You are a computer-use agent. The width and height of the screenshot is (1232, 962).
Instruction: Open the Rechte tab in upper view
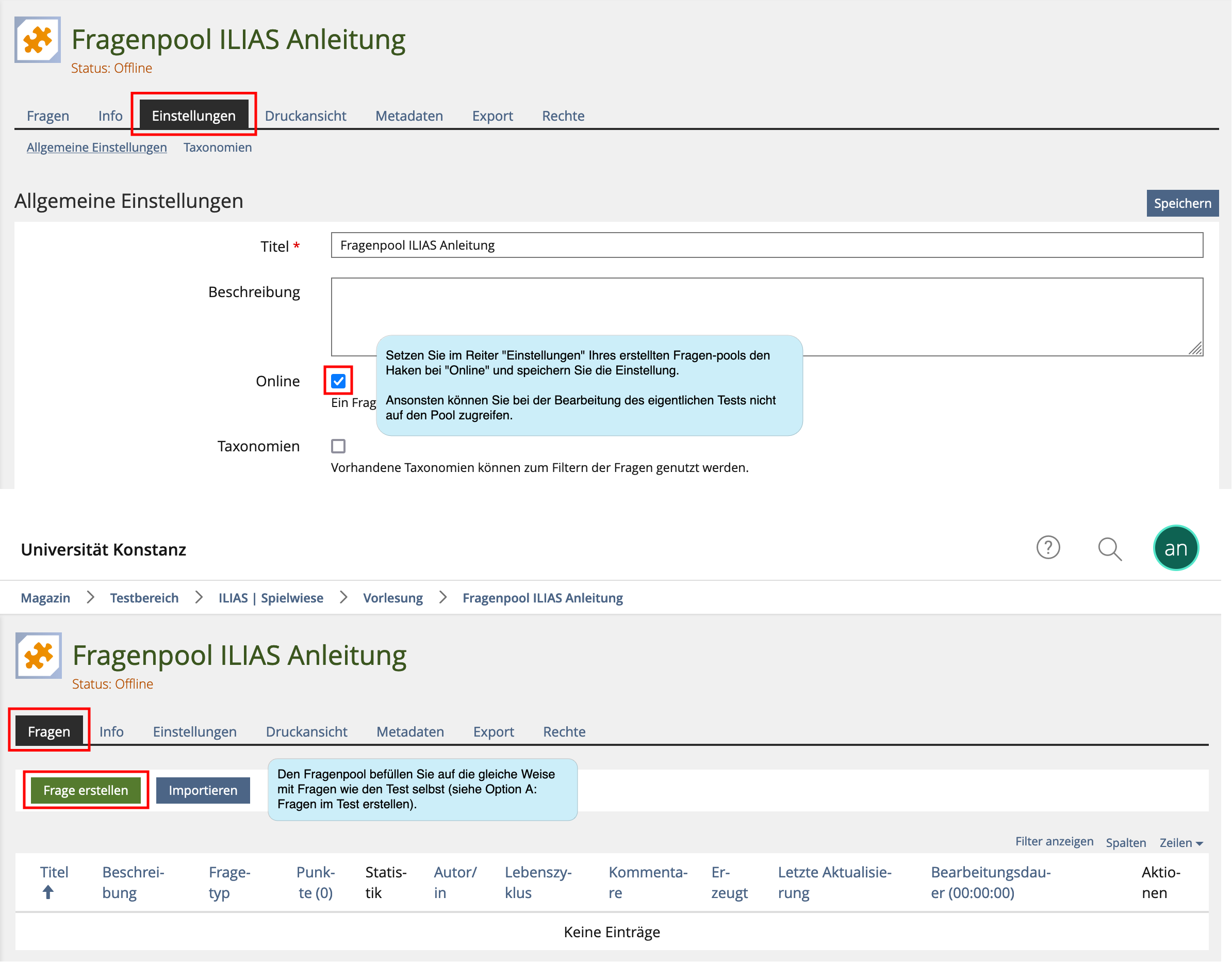pyautogui.click(x=564, y=116)
